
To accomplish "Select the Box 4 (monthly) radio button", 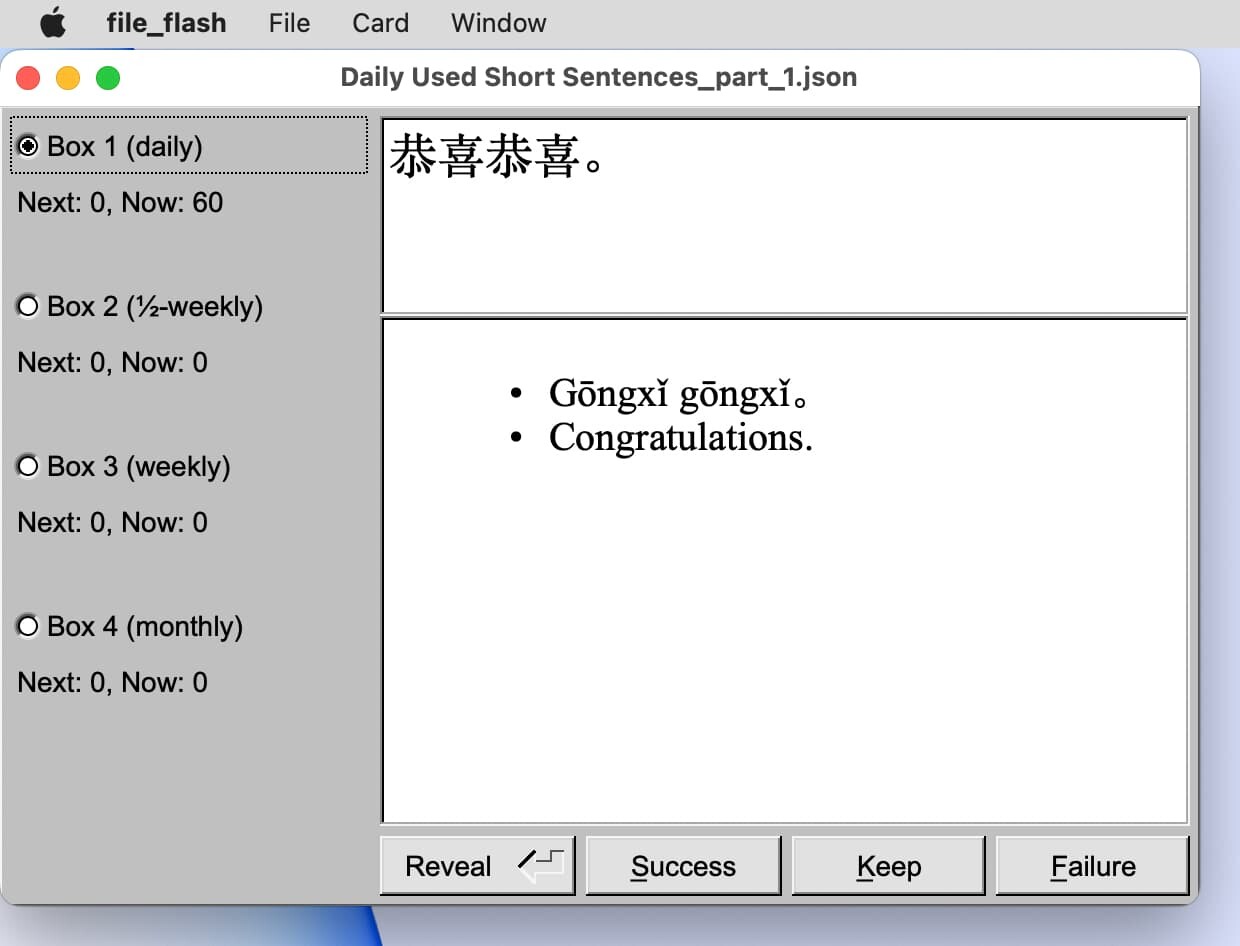I will [29, 626].
